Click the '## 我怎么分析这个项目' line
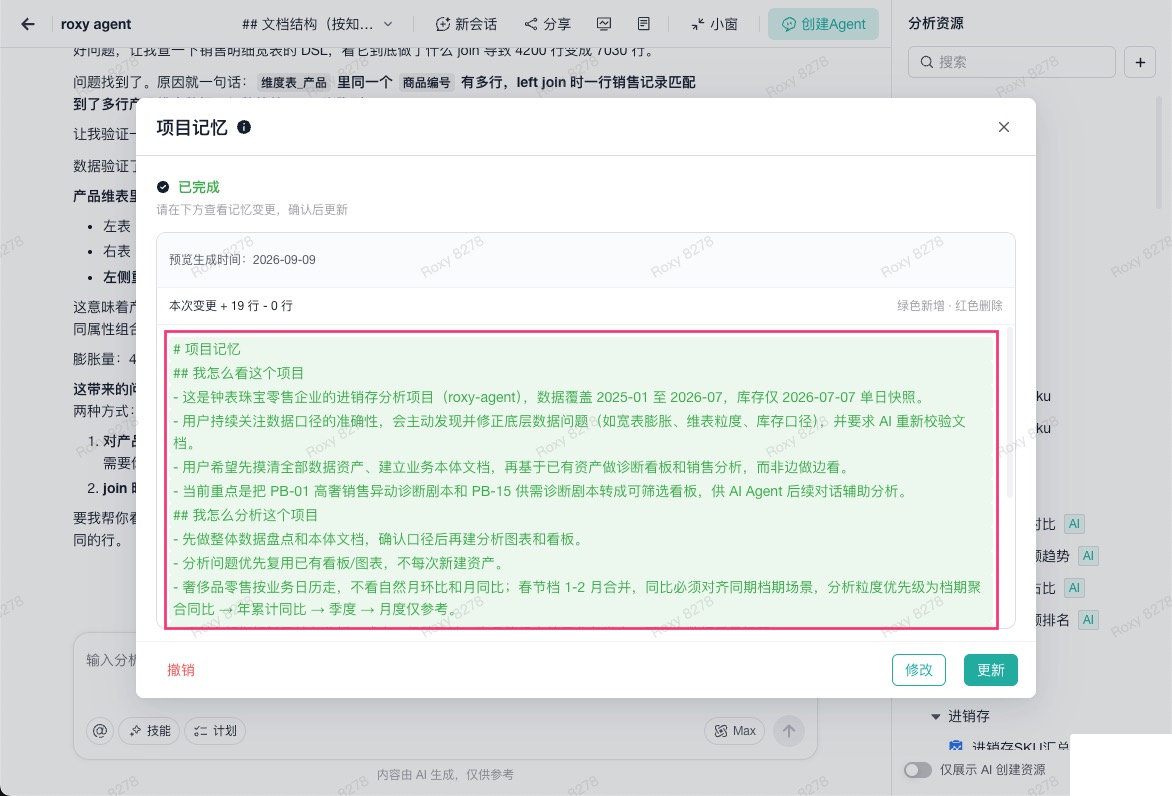This screenshot has height=796, width=1172. (245, 515)
